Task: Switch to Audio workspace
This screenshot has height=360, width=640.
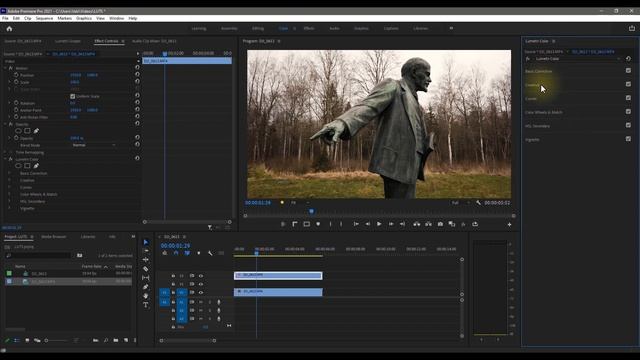Action: (334, 29)
